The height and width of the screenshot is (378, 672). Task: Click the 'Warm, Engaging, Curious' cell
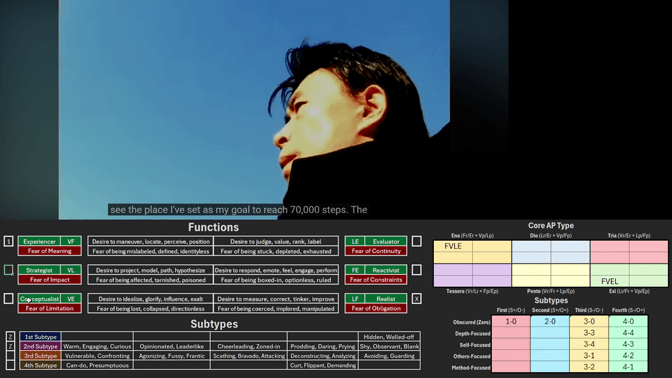tap(97, 346)
